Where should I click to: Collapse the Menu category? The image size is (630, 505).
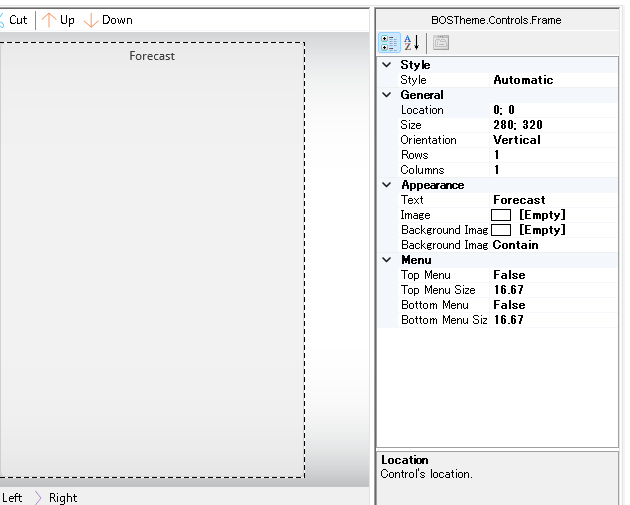pyautogui.click(x=387, y=260)
